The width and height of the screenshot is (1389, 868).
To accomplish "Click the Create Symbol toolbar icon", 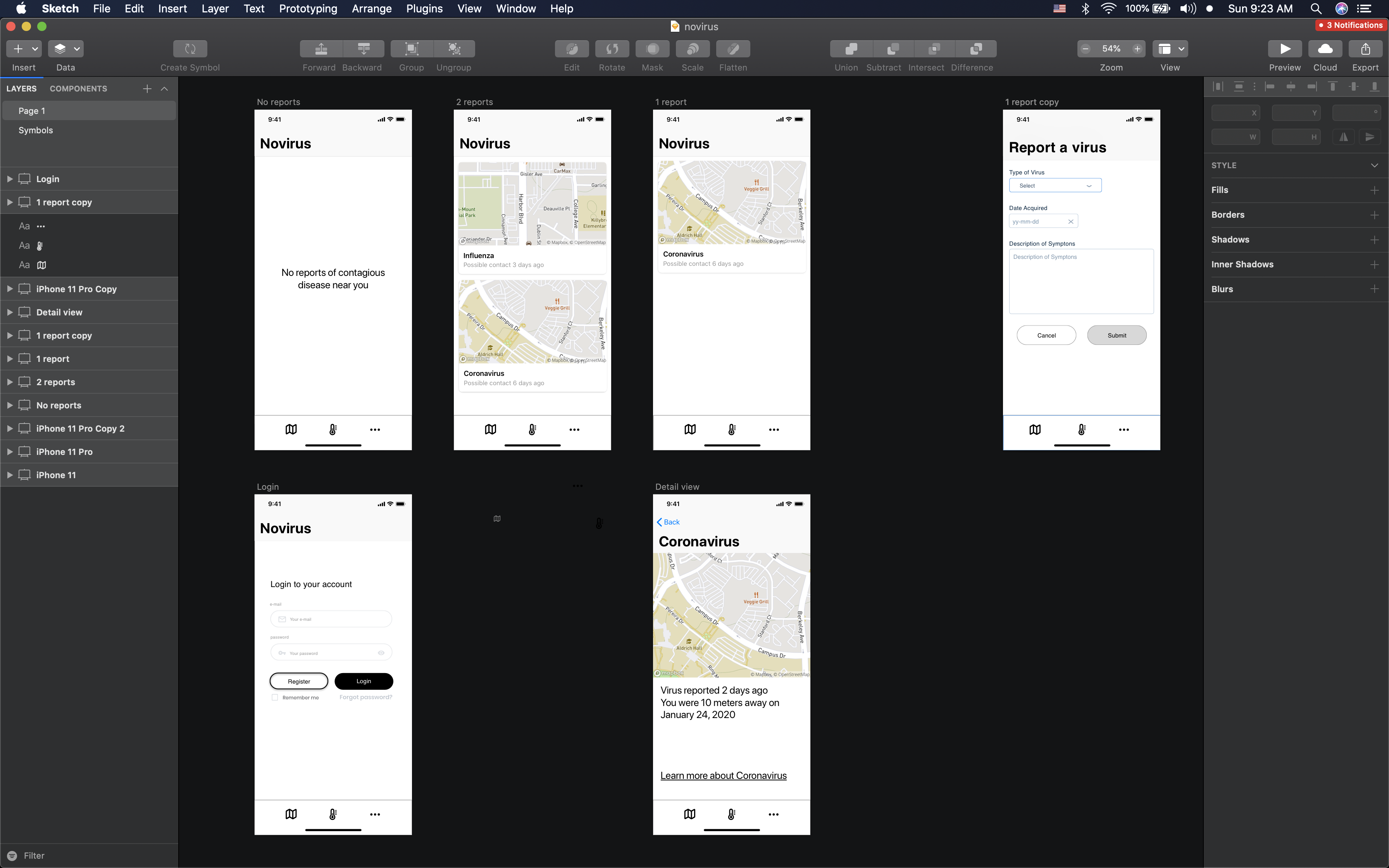I will click(x=190, y=49).
